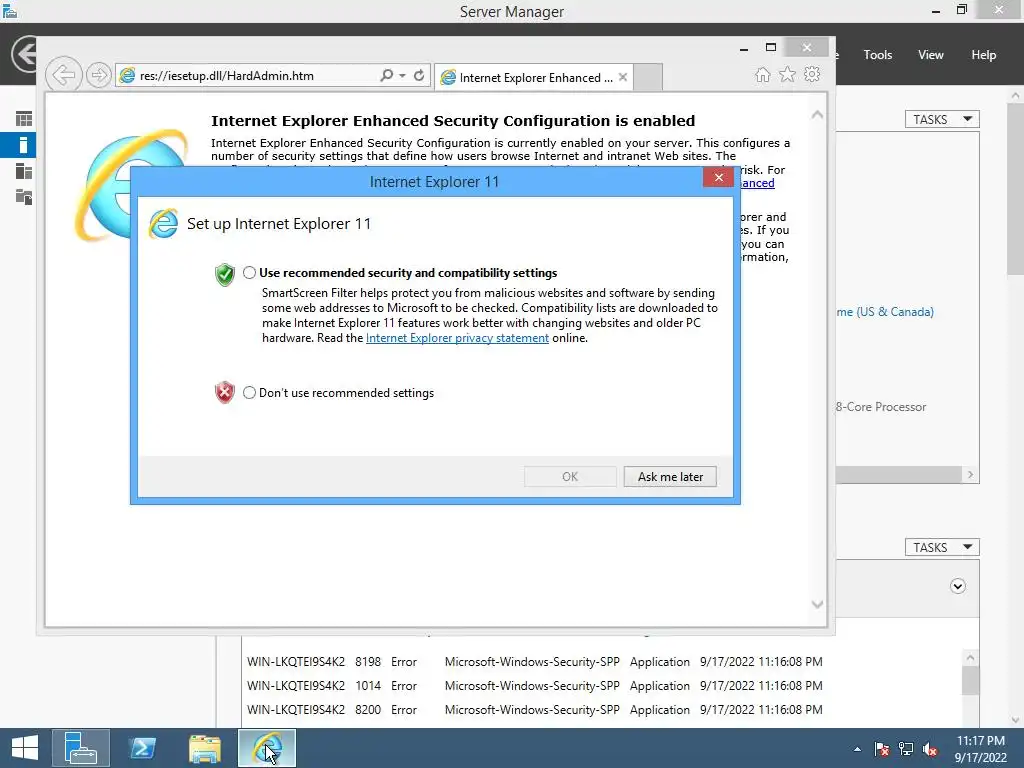Screen dimensions: 1024x768
Task: Click the Windows Start button
Action: click(25, 748)
